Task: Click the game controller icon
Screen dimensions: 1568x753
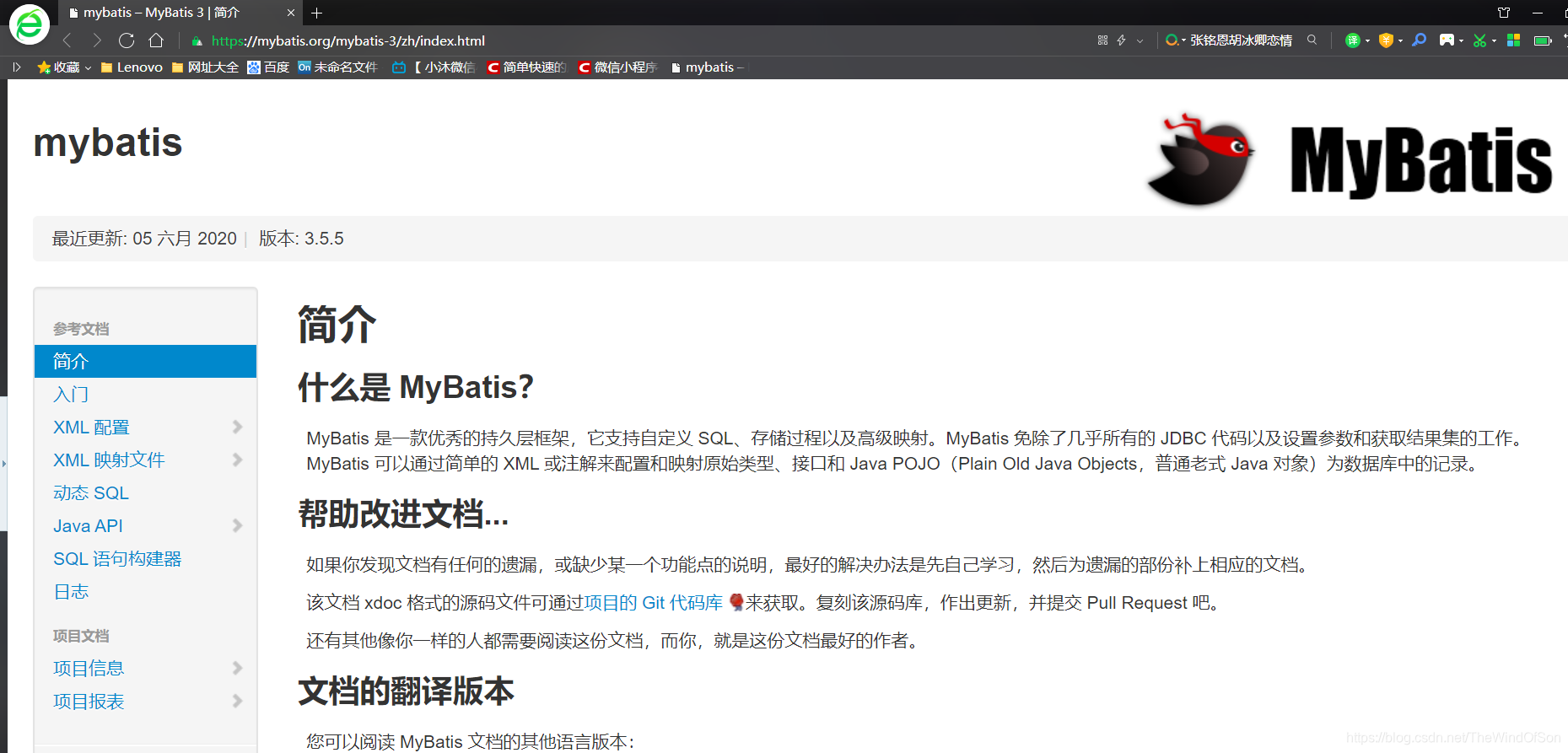Action: point(1447,40)
